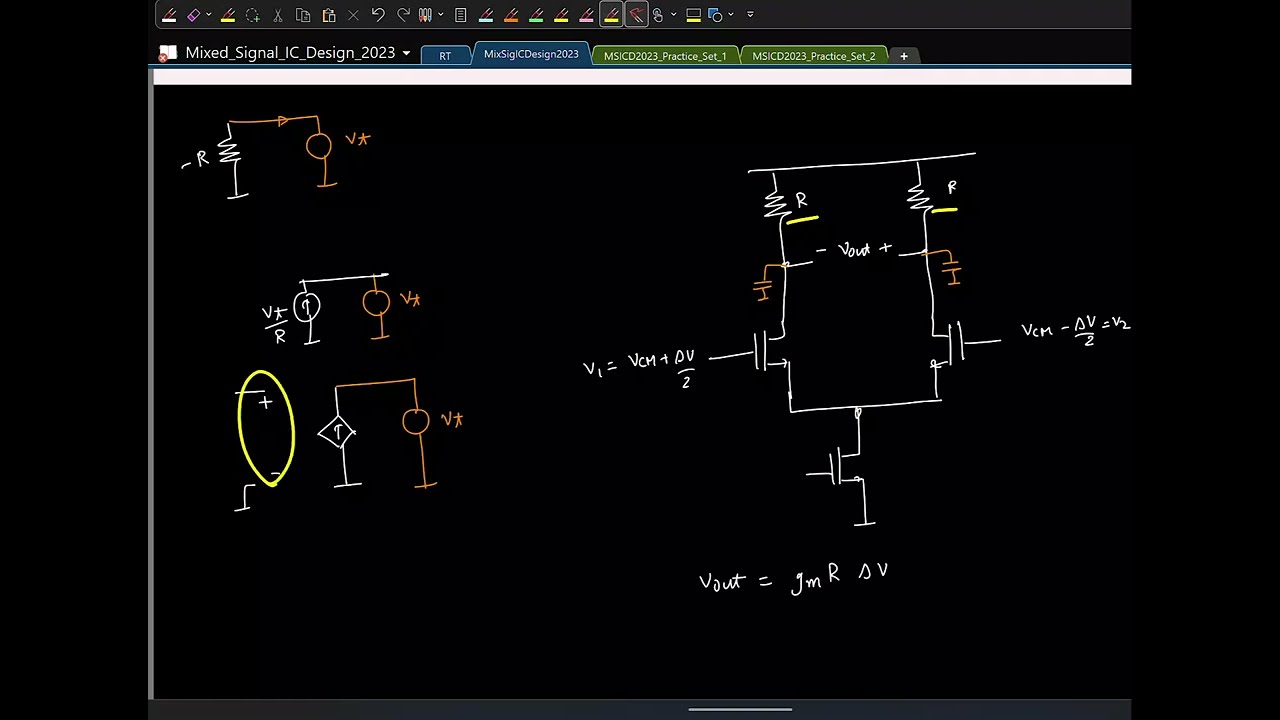The image size is (1280, 720).
Task: Click the copy icon
Action: [x=303, y=15]
